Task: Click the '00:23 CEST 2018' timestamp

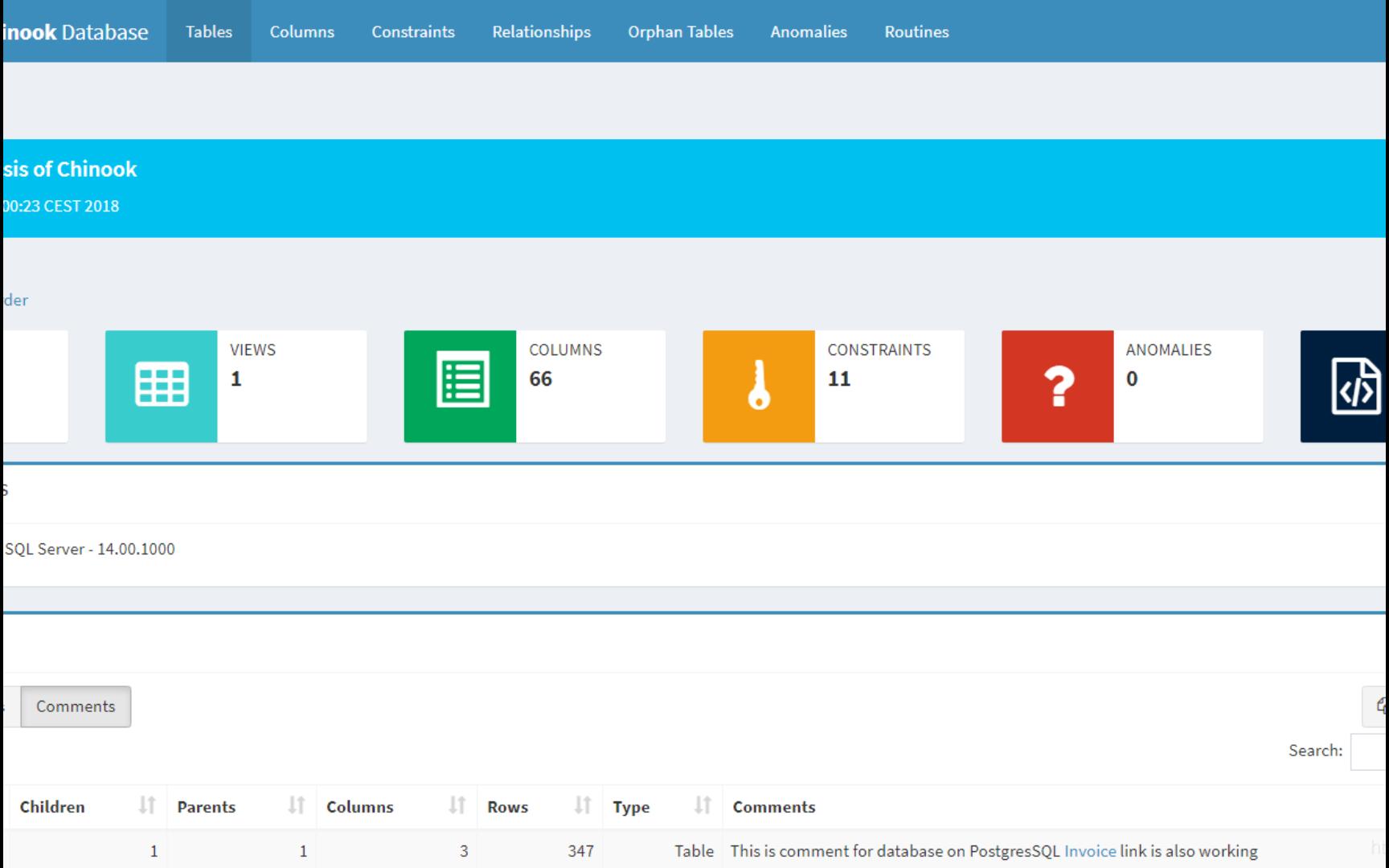Action: pyautogui.click(x=61, y=207)
